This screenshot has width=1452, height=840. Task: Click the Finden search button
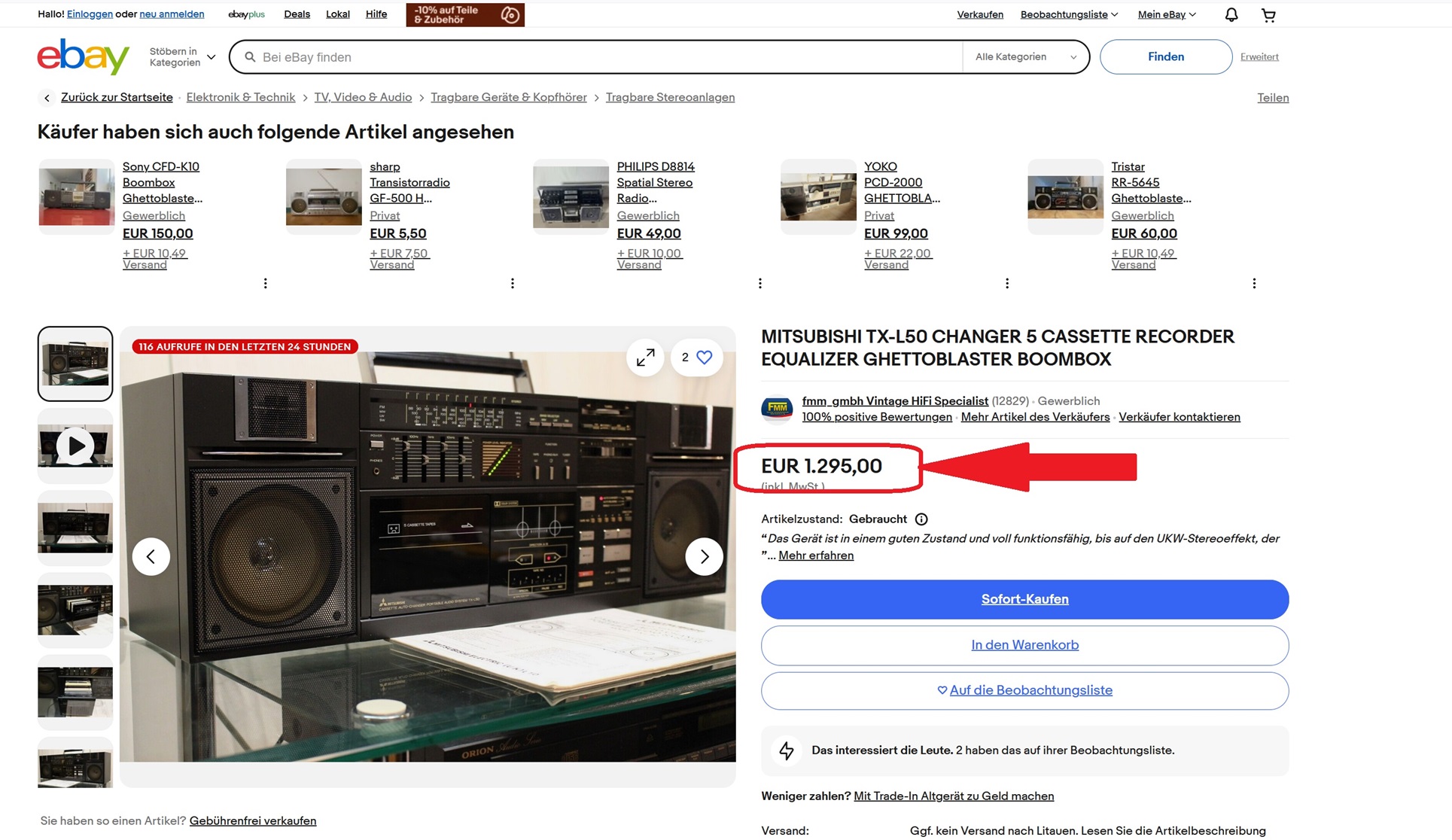[1166, 57]
